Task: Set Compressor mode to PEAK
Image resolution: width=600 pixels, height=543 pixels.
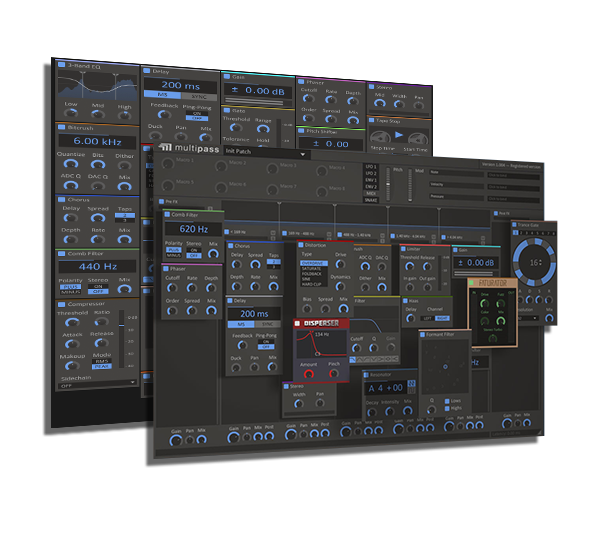Action: click(101, 366)
